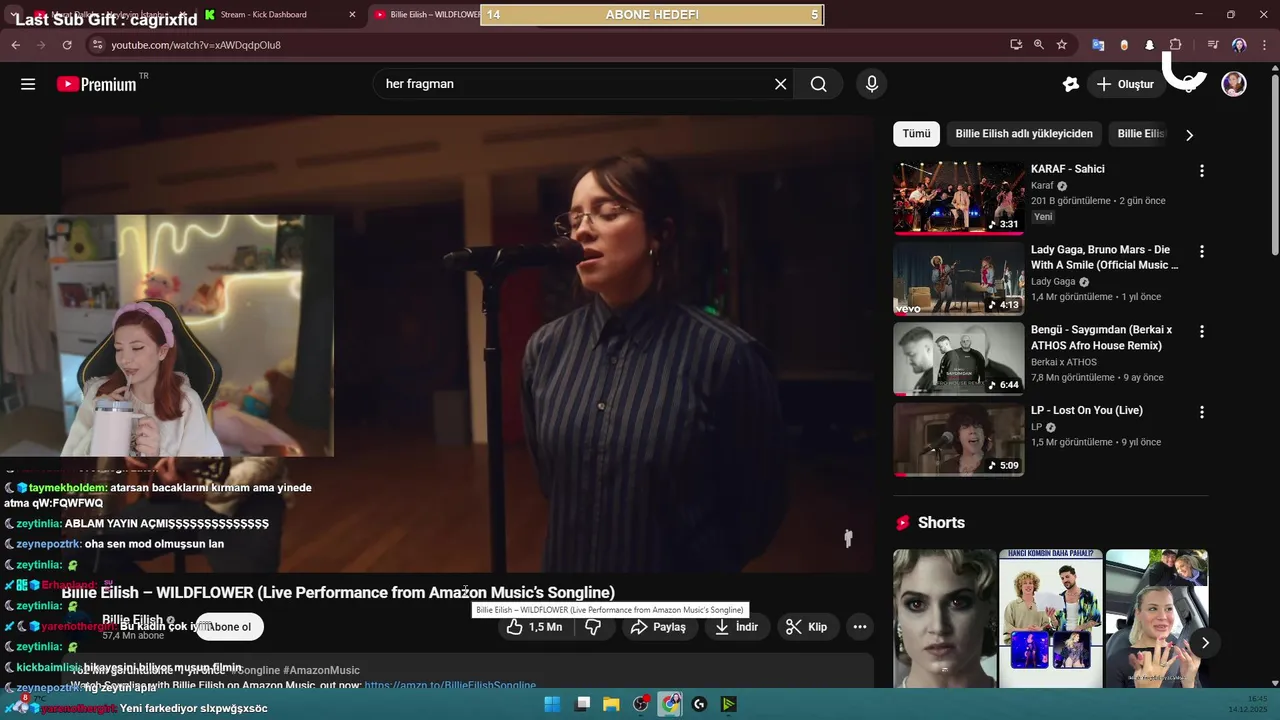Screen dimensions: 1280x720
Task: Close the Kick Dashboard tab
Action: click(352, 14)
